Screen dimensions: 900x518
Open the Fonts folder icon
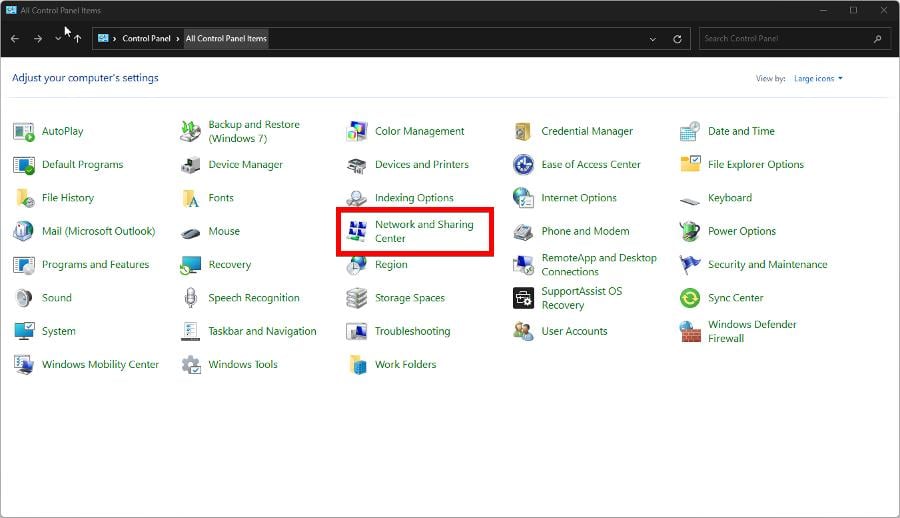pos(190,198)
